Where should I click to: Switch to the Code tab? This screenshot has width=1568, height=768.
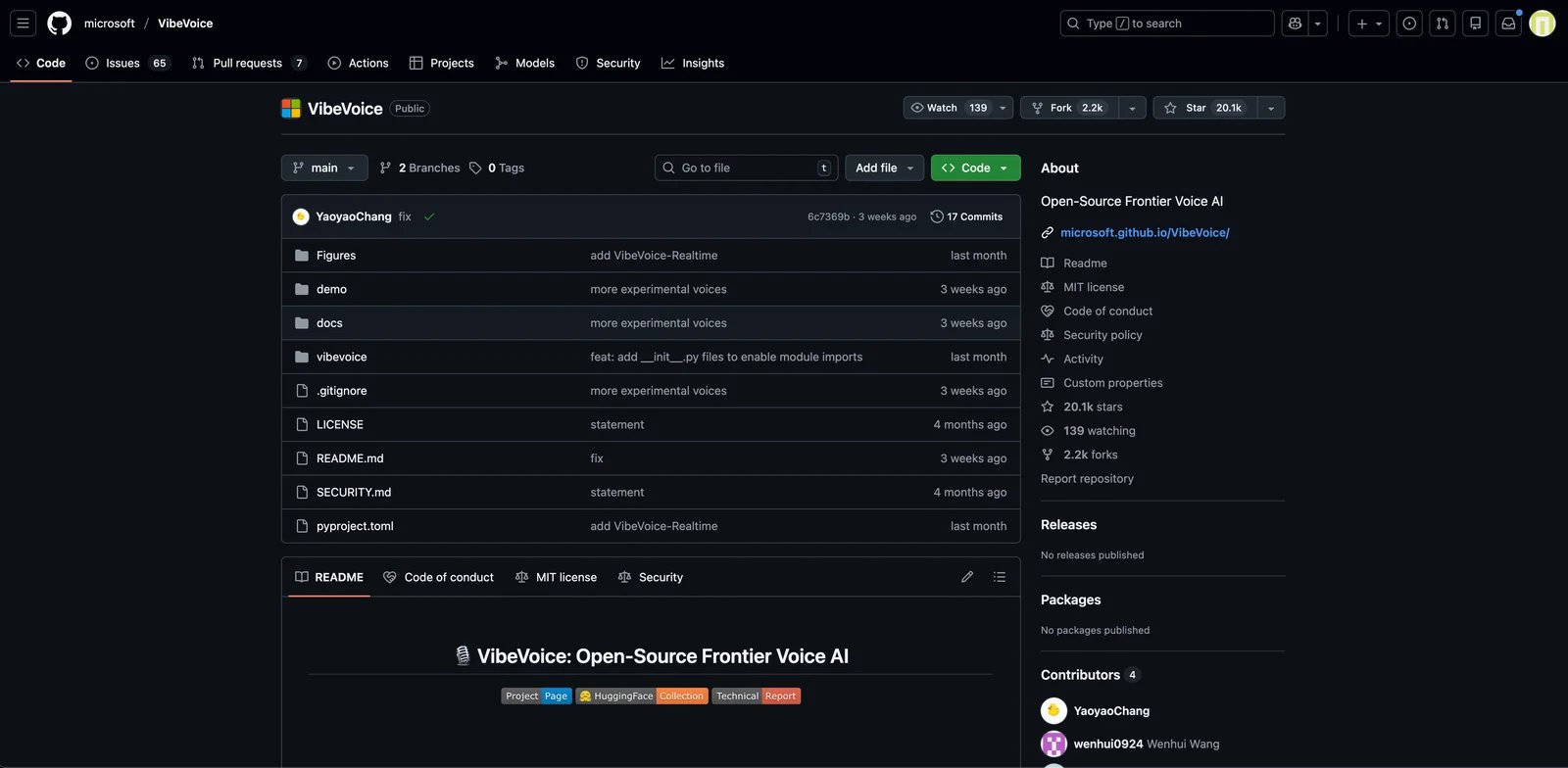(x=41, y=63)
